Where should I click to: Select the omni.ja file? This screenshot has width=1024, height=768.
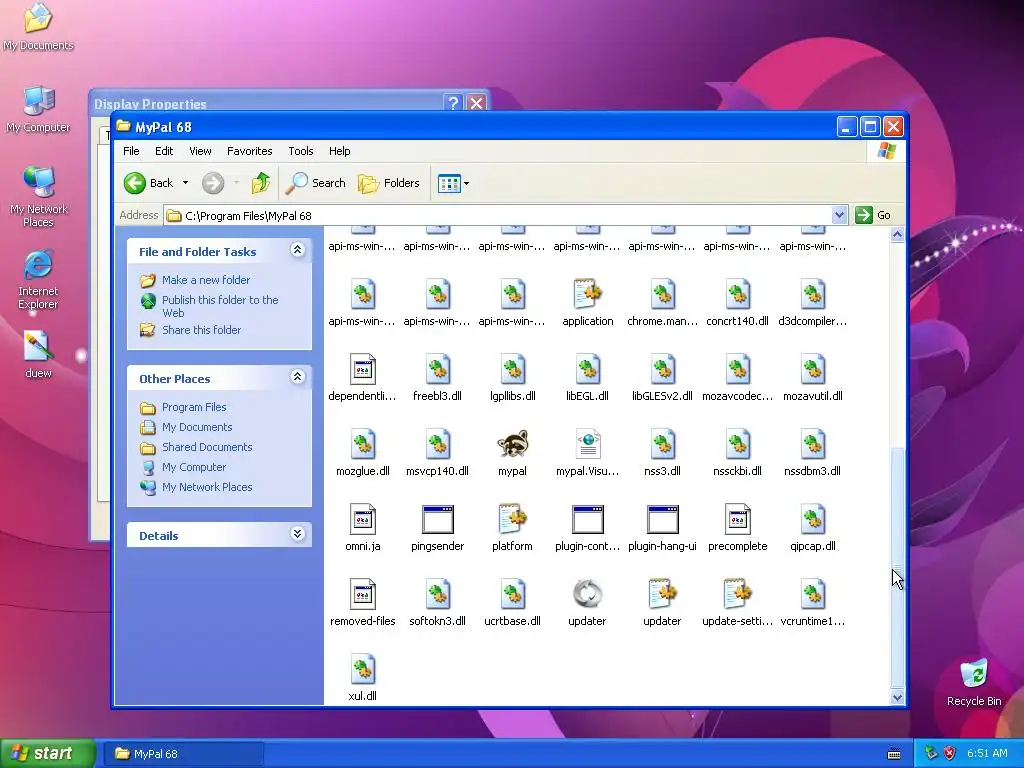(362, 520)
